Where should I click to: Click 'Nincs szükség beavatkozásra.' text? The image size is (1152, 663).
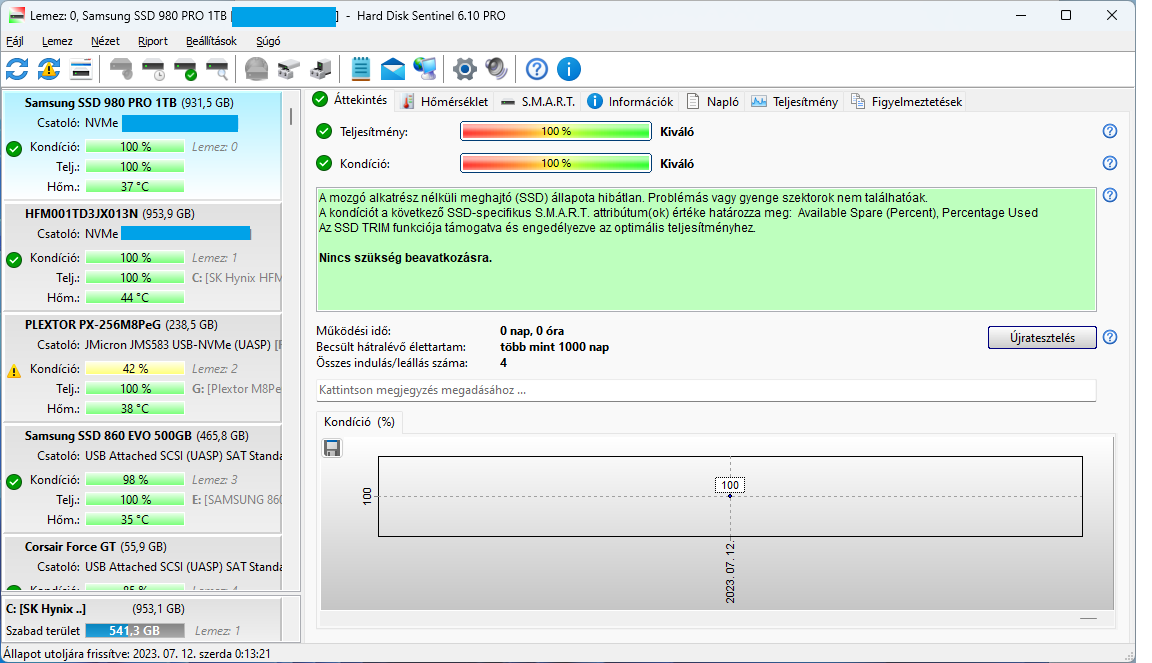[x=406, y=258]
